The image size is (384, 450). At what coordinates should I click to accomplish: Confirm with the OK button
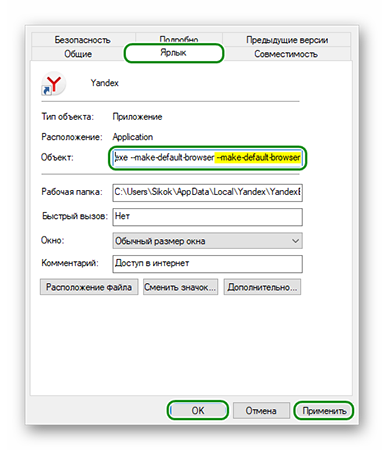(198, 410)
